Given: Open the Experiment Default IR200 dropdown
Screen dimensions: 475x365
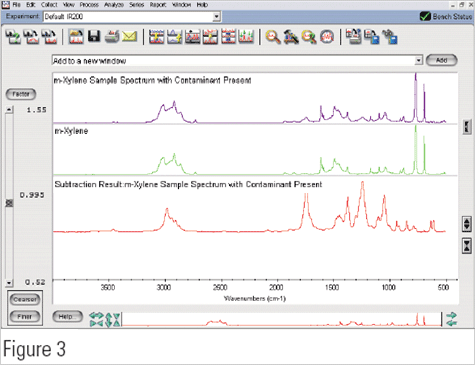Looking at the screenshot, I should click(217, 16).
